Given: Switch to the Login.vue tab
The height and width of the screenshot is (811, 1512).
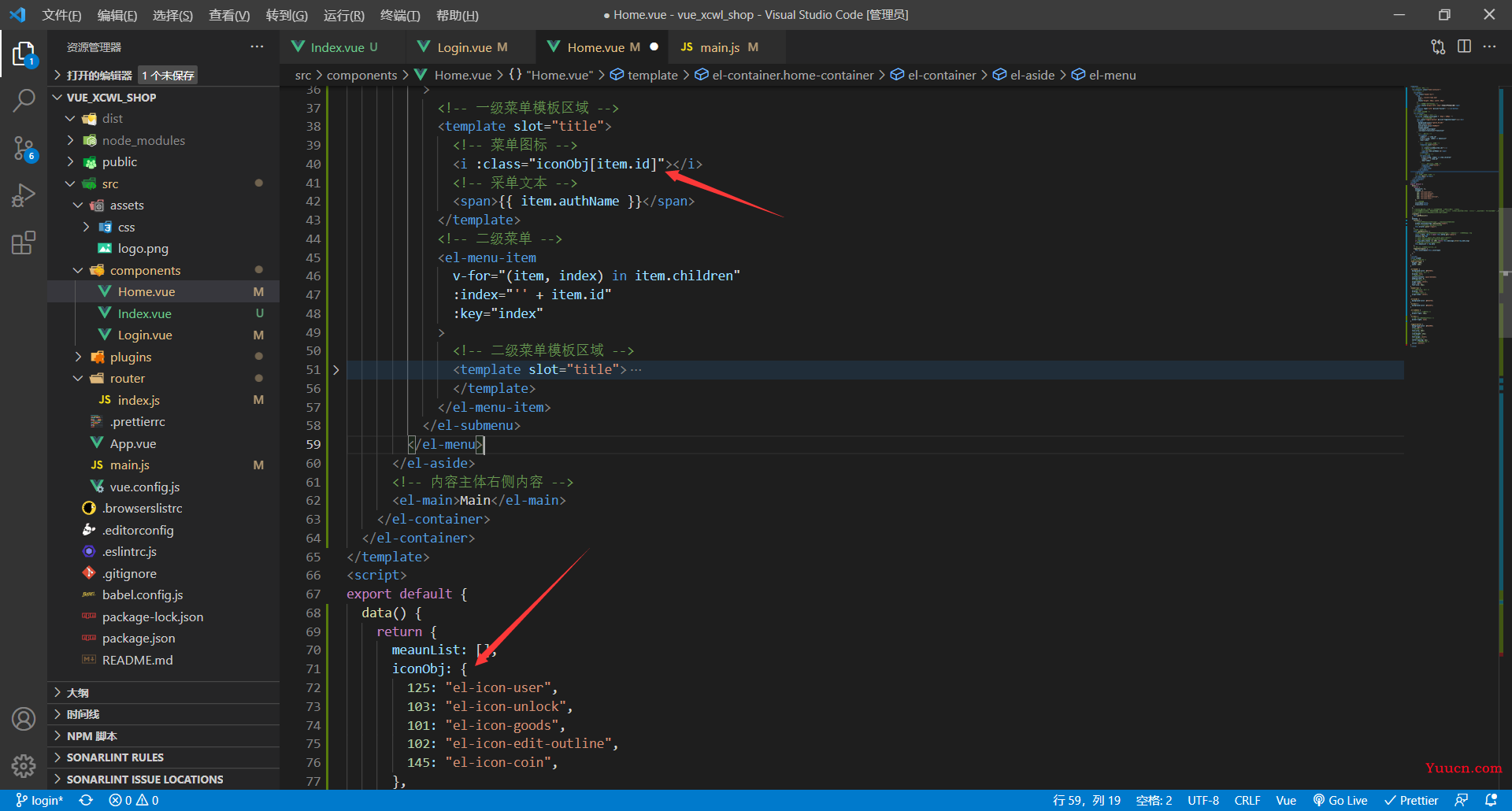Looking at the screenshot, I should click(x=471, y=47).
